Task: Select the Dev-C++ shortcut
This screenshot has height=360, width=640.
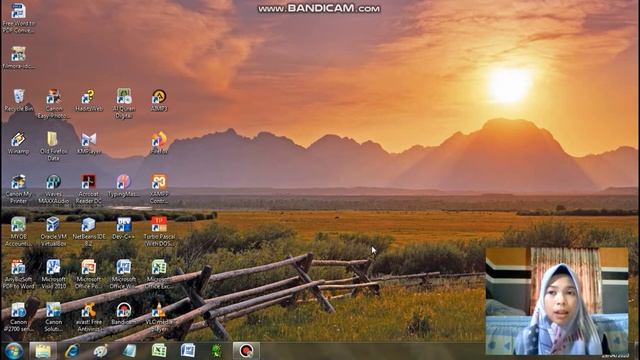Action: (124, 229)
